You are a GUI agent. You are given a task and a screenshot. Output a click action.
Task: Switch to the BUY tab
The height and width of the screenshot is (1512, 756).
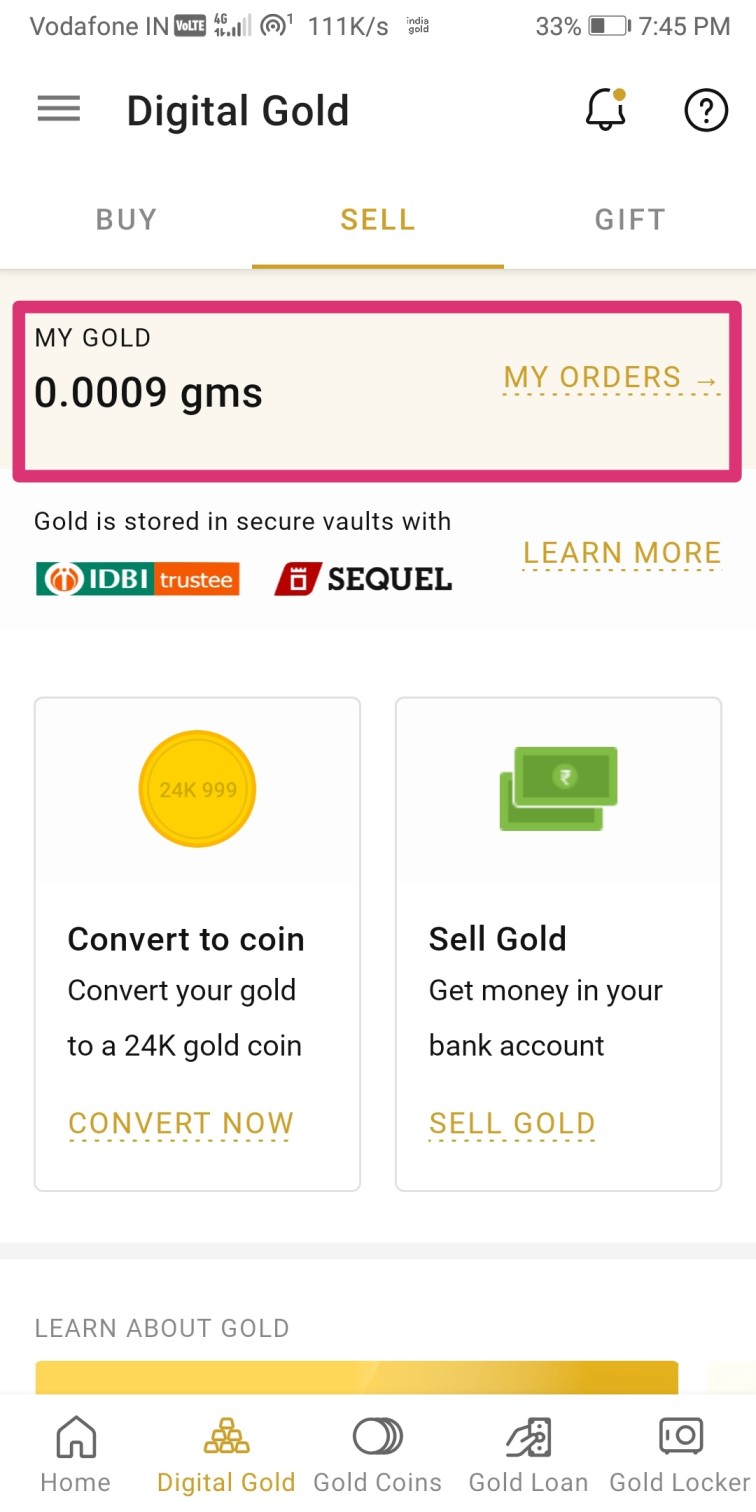click(126, 220)
